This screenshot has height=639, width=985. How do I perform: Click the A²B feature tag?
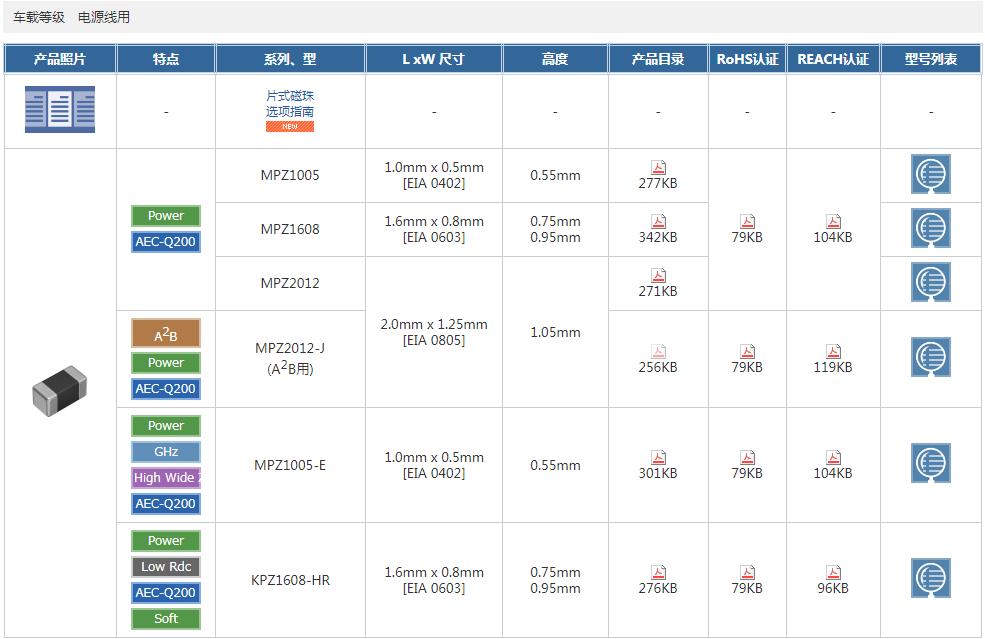coord(166,334)
